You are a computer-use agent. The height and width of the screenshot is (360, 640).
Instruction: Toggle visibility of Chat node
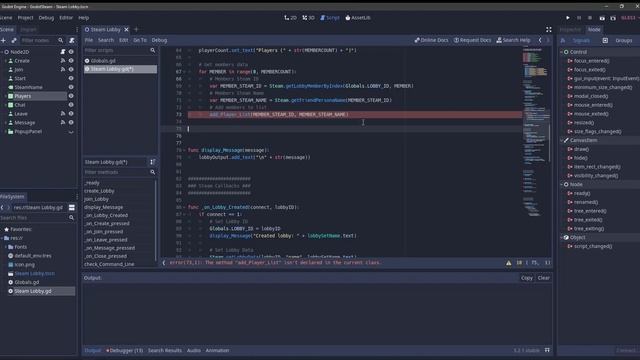(71, 105)
